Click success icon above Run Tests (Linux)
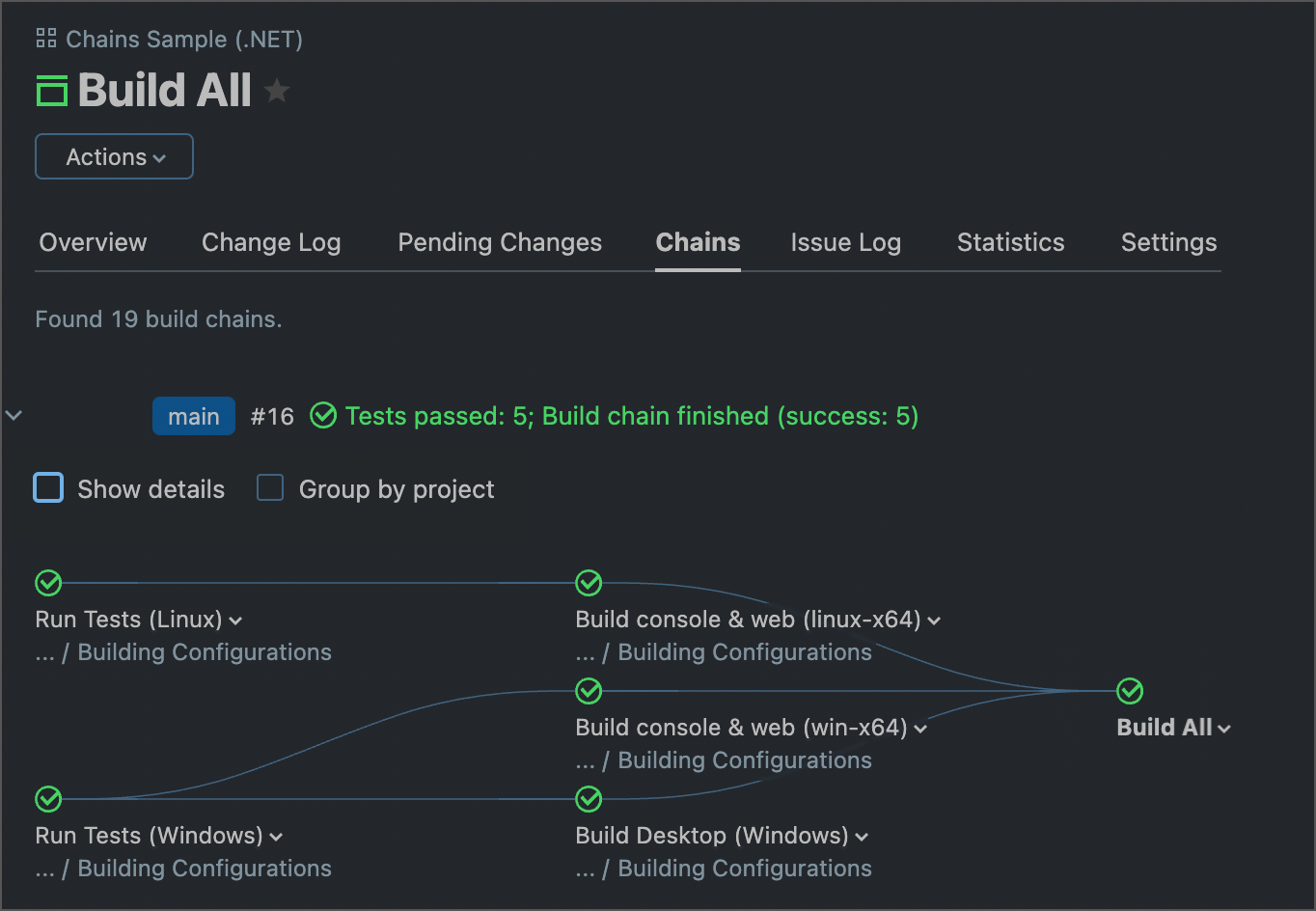The height and width of the screenshot is (911, 1316). point(48,583)
